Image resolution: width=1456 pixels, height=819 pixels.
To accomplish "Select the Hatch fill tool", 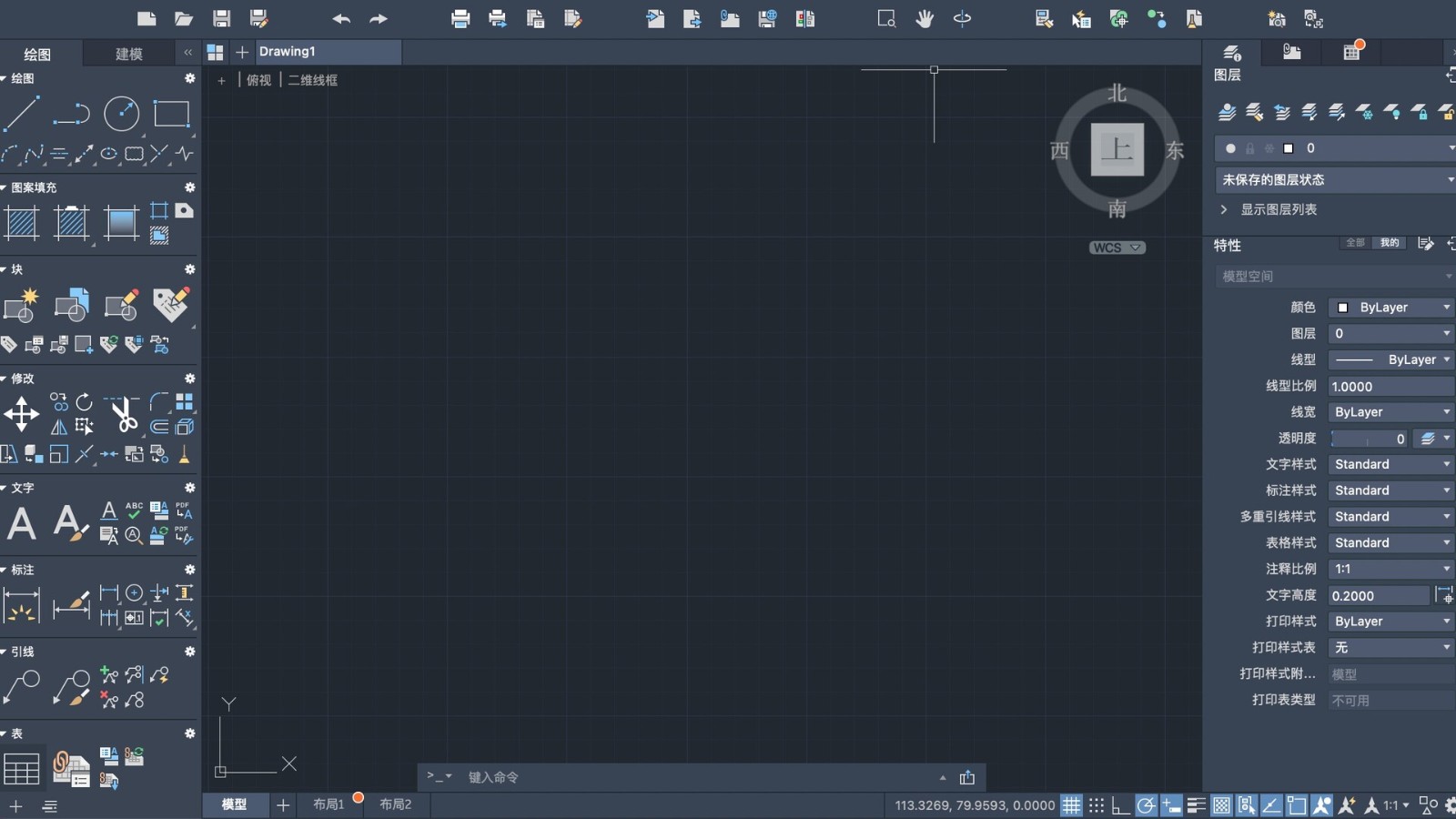I will tap(22, 223).
